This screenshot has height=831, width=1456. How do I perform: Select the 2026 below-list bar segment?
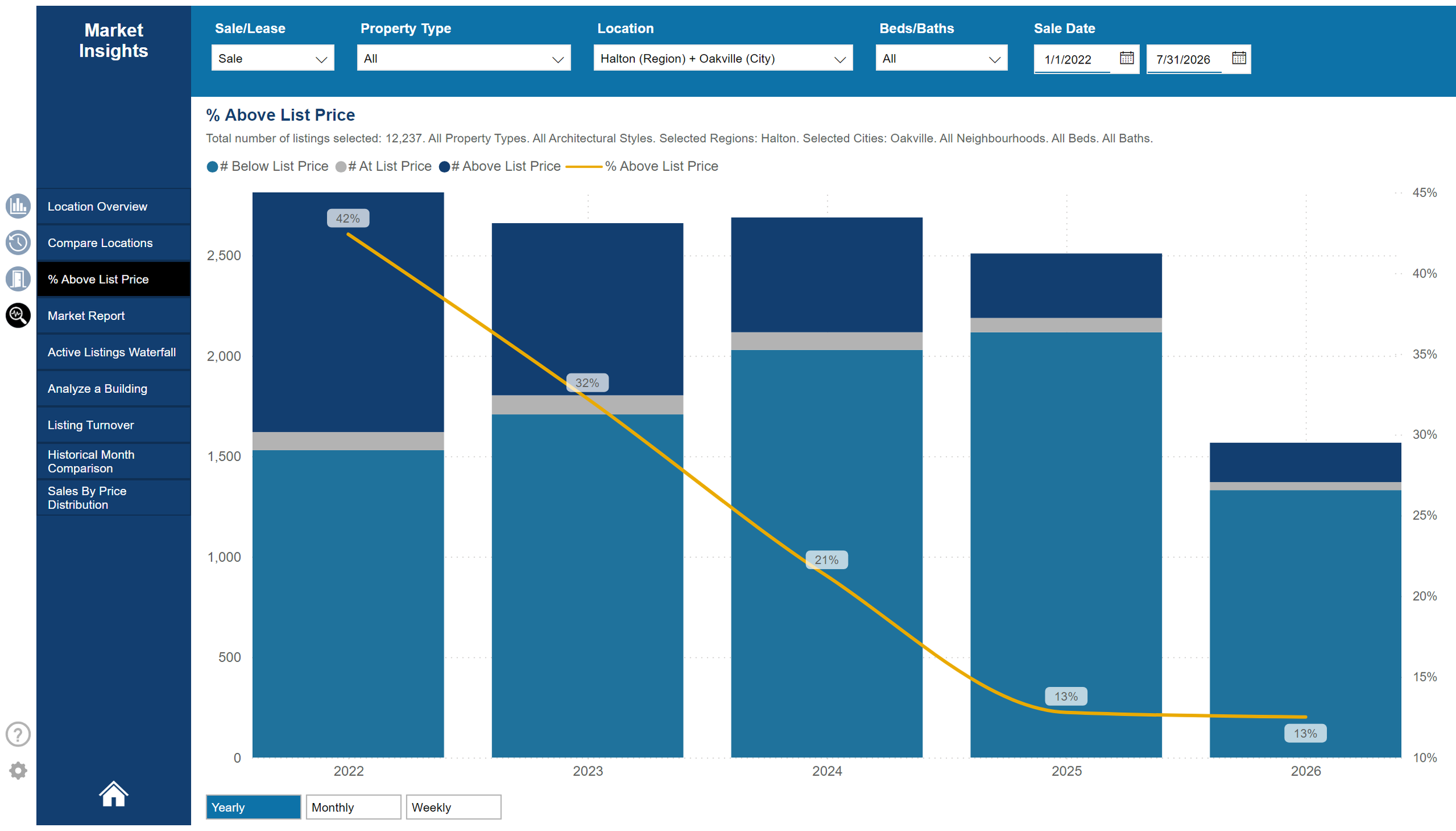click(x=1305, y=624)
